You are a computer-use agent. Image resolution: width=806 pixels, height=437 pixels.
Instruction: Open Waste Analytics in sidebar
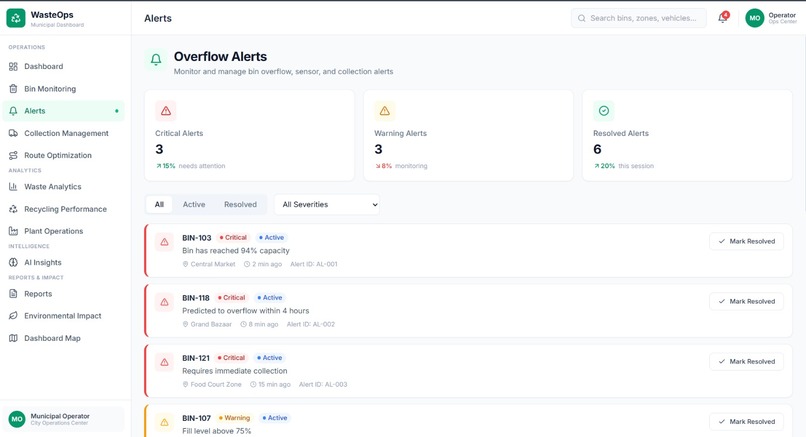coord(64,187)
